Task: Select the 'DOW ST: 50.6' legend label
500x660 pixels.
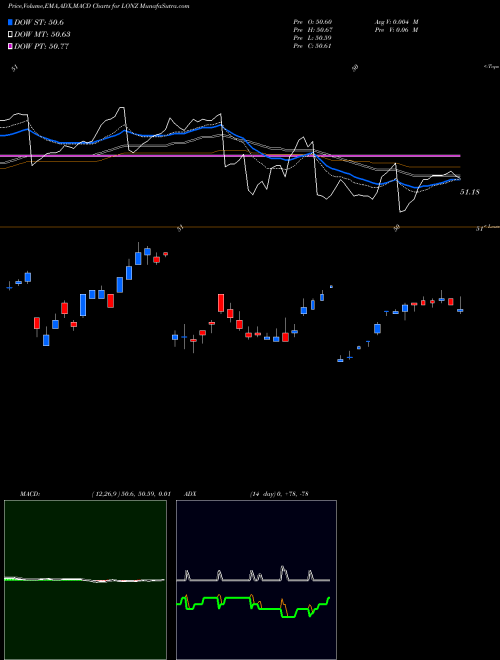Action: coord(39,22)
